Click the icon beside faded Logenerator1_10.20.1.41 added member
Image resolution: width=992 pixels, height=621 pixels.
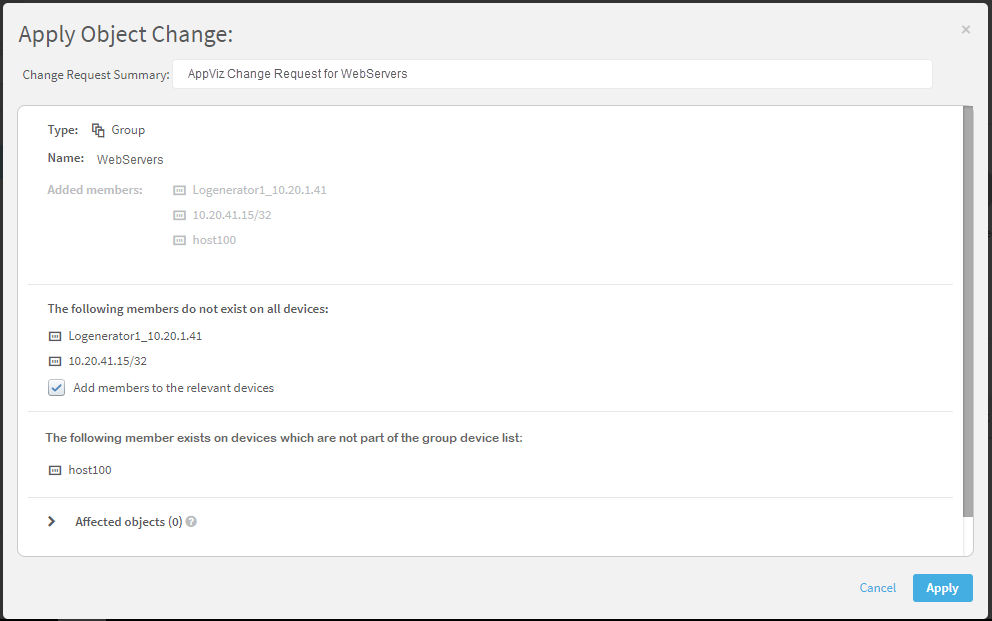(x=180, y=190)
